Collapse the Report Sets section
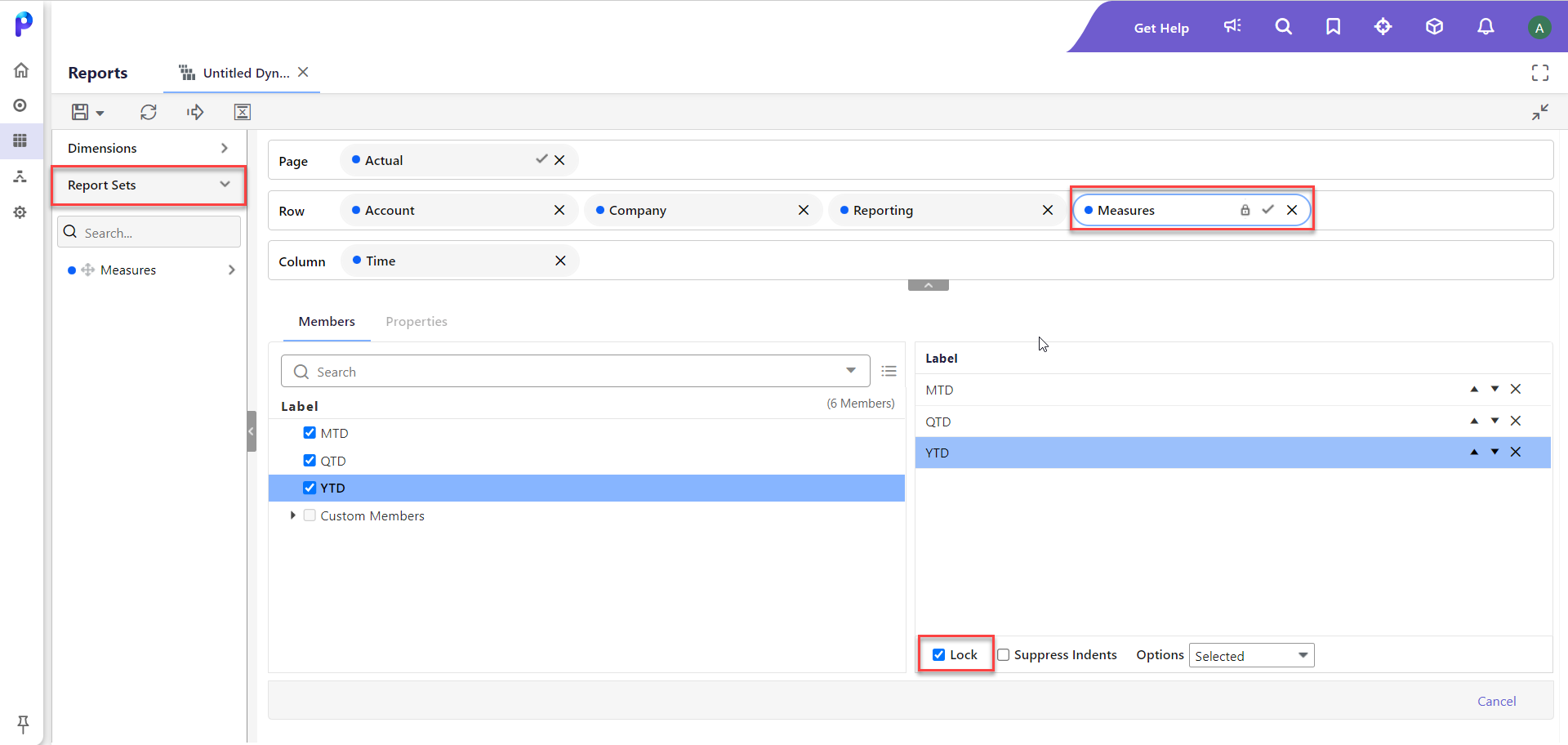The height and width of the screenshot is (745, 1568). pos(148,185)
